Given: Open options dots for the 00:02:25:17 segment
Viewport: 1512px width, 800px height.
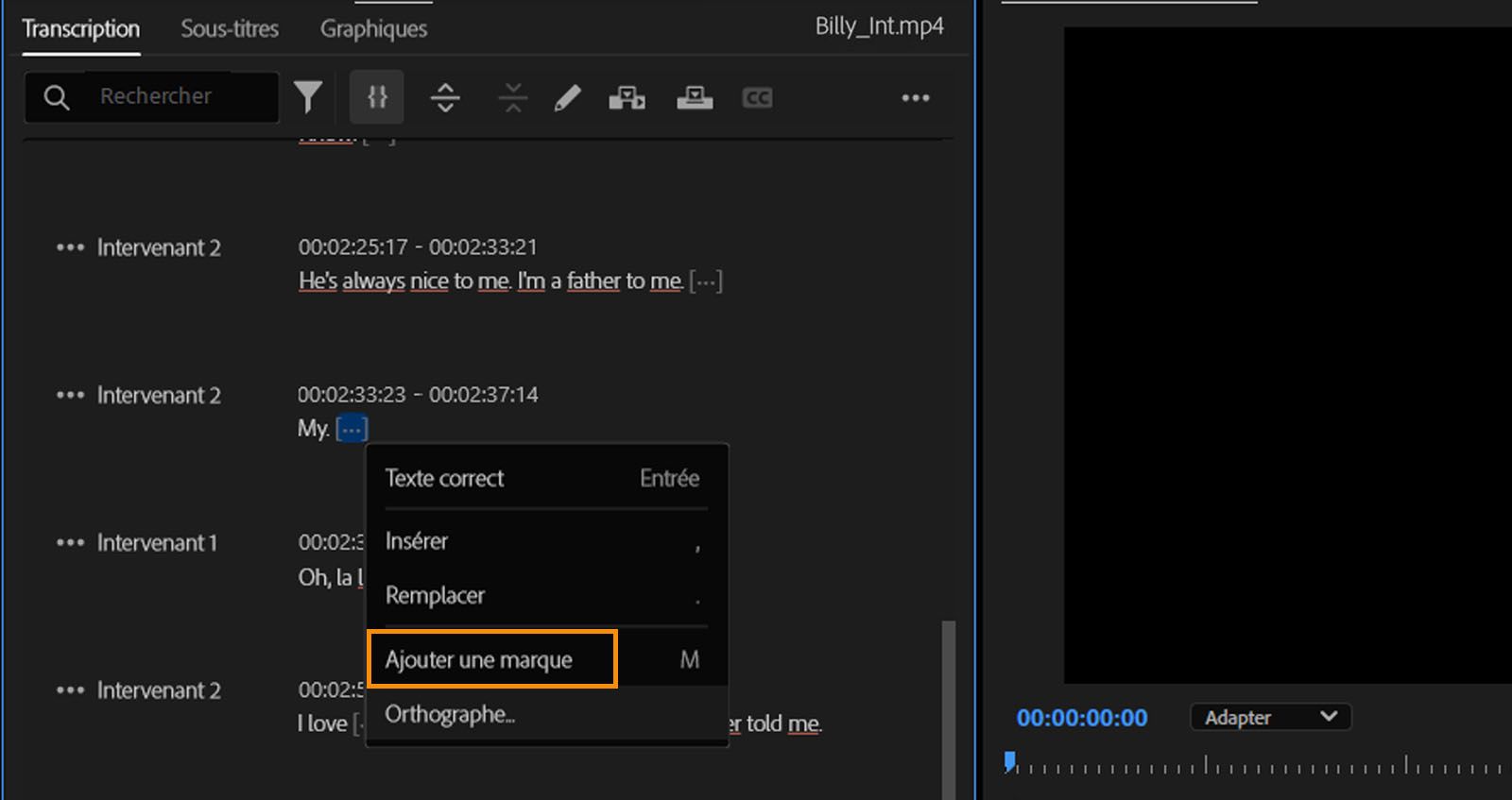Looking at the screenshot, I should (70, 247).
